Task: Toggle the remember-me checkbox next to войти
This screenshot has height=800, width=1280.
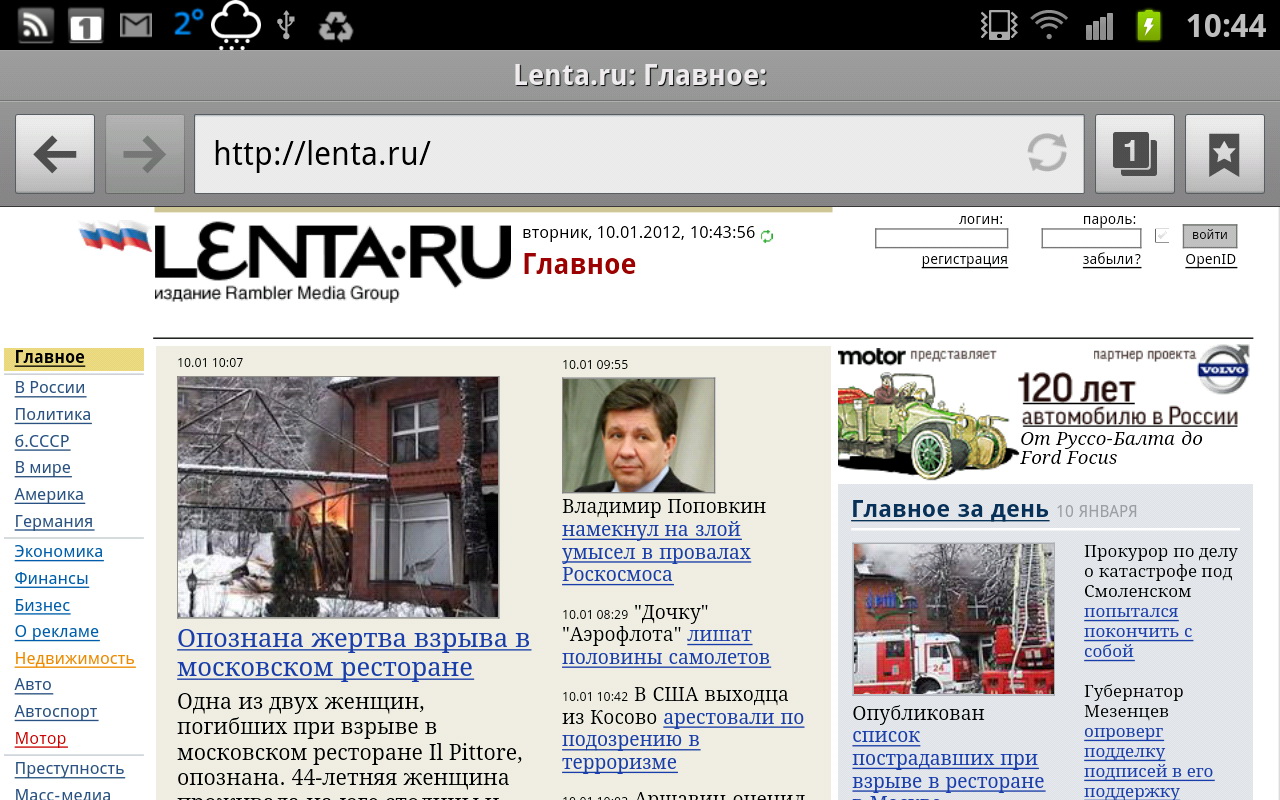Action: click(x=1161, y=236)
